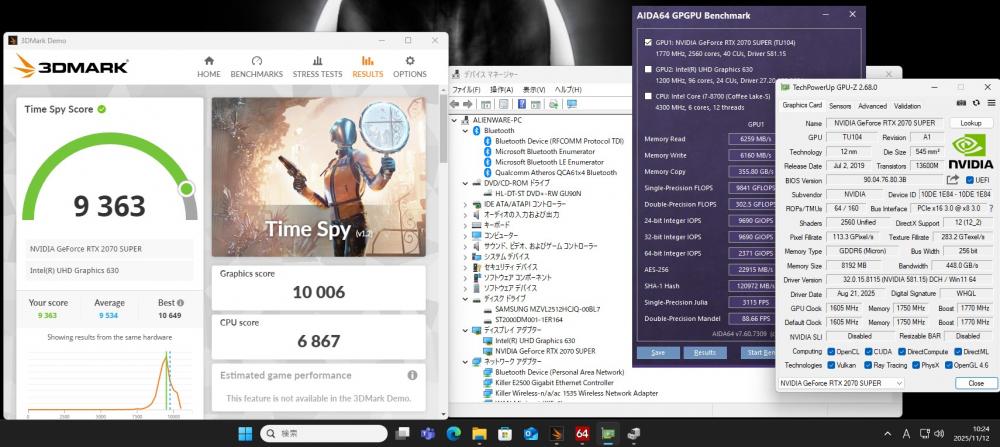
Task: Open OPTIONS gear in 3DMark
Action: tap(409, 67)
